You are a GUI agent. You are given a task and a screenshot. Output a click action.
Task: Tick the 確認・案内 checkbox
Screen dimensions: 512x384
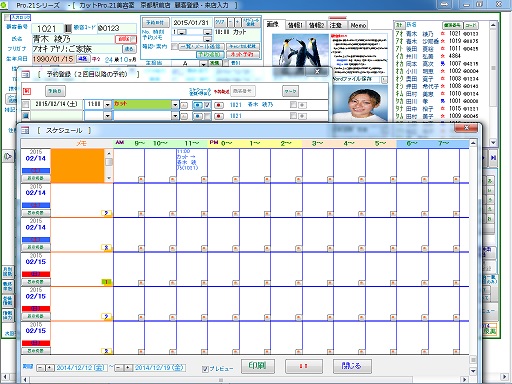(x=174, y=46)
